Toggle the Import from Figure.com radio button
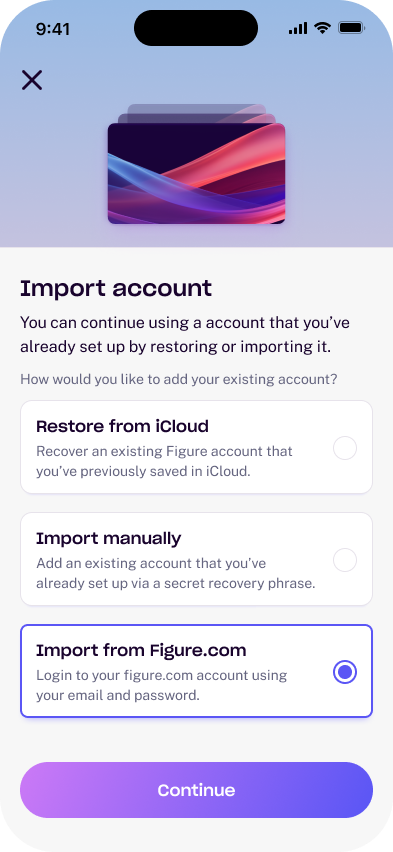 click(345, 672)
